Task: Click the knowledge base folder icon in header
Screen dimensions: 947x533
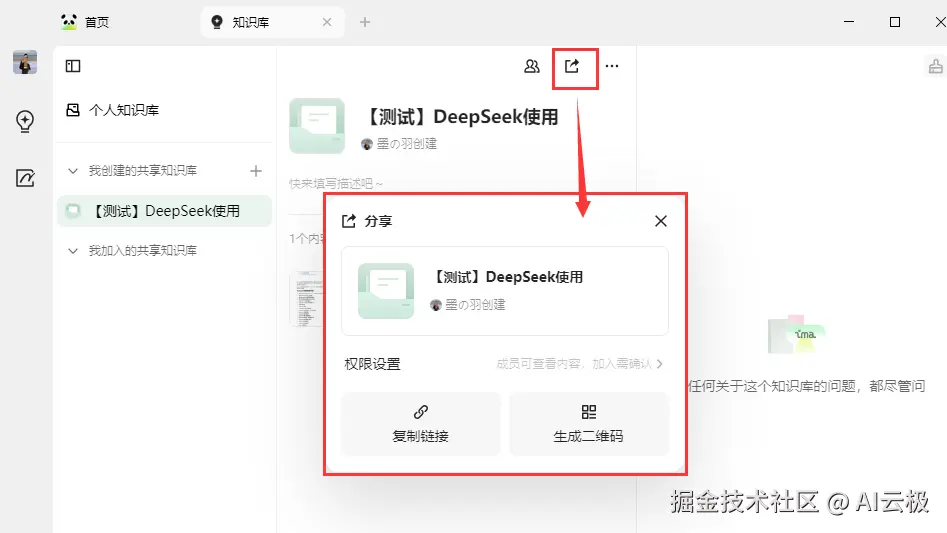Action: 317,126
